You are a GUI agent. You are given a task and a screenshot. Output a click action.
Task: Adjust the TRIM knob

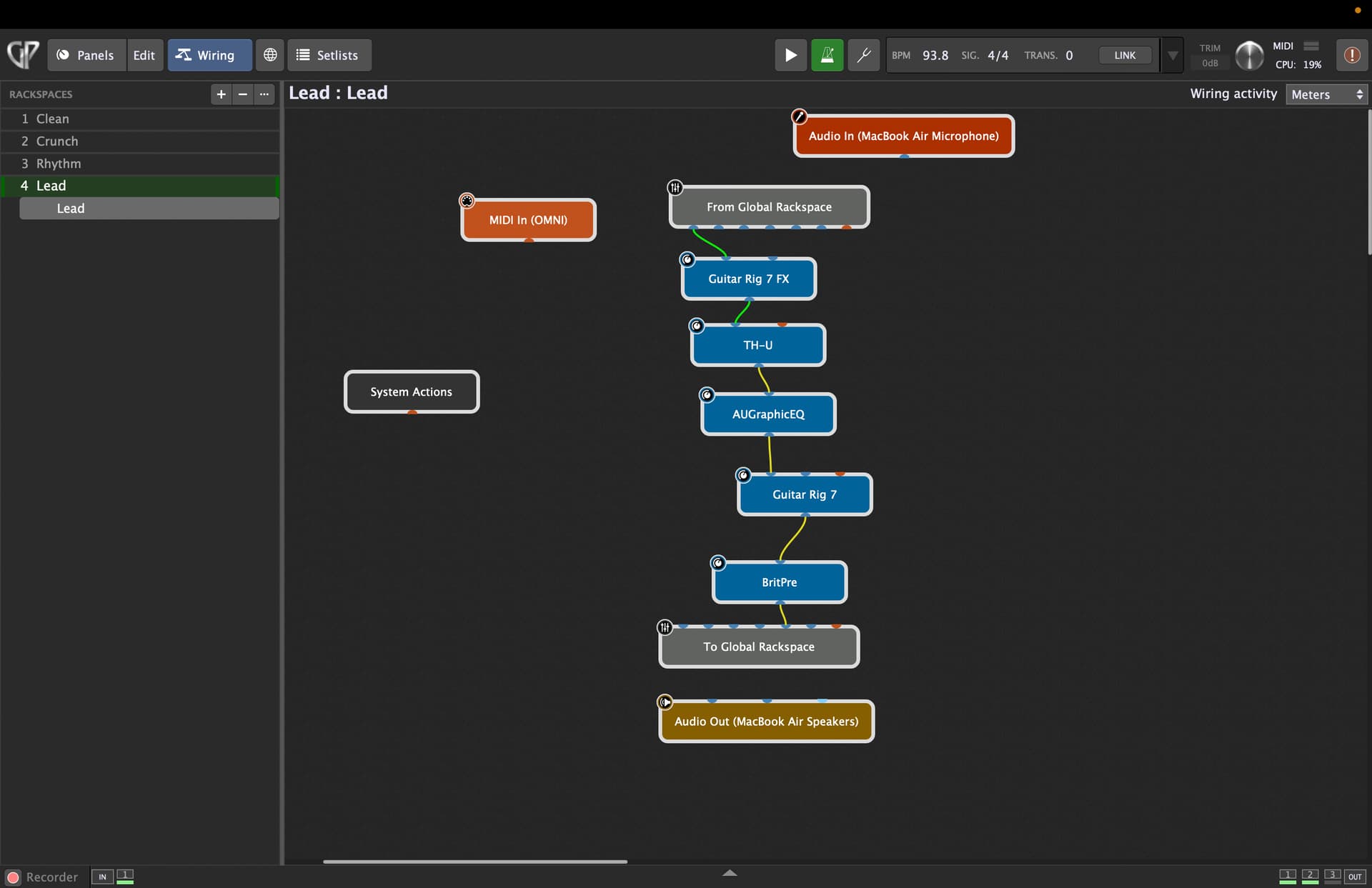(1249, 55)
